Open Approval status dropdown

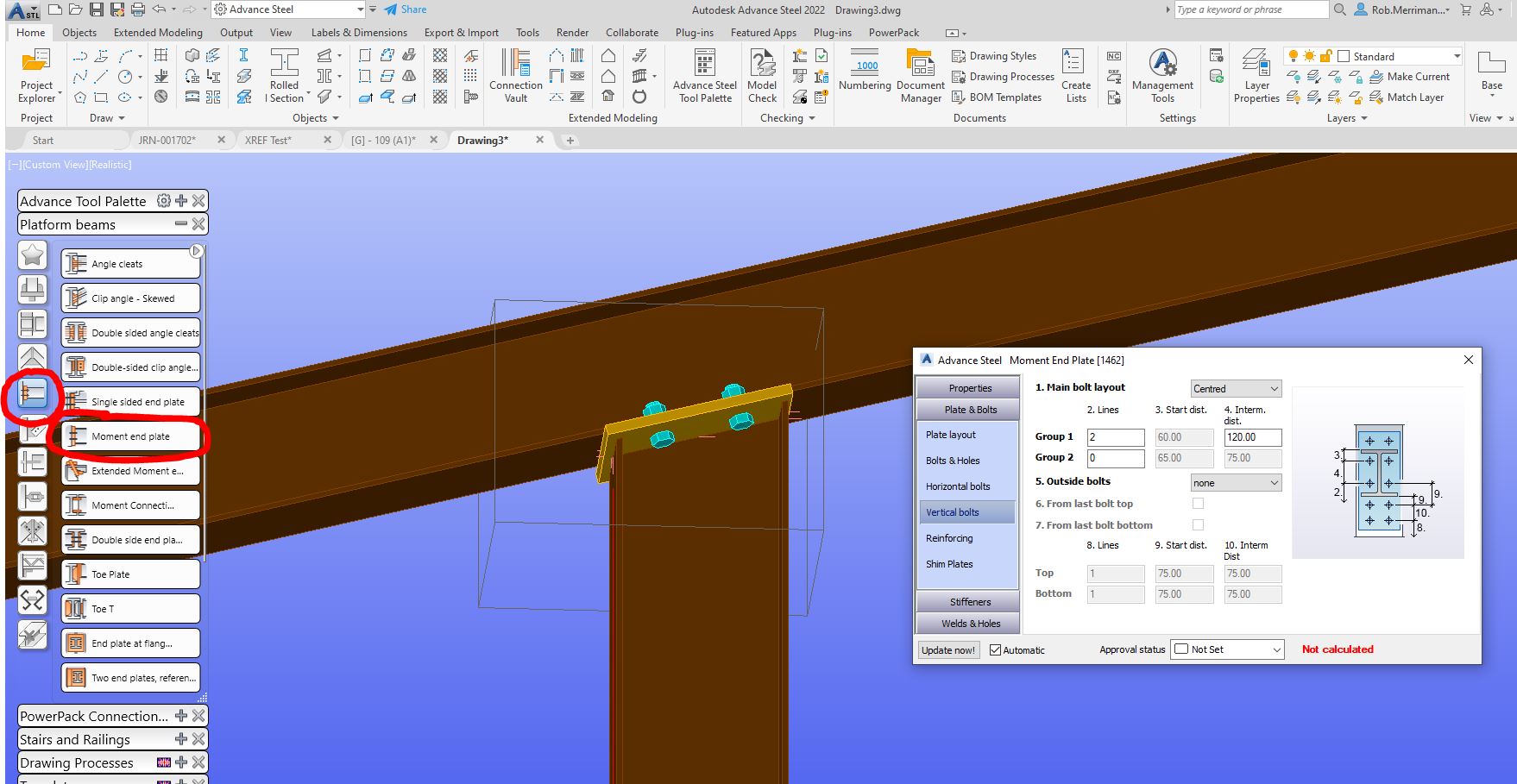[1227, 649]
